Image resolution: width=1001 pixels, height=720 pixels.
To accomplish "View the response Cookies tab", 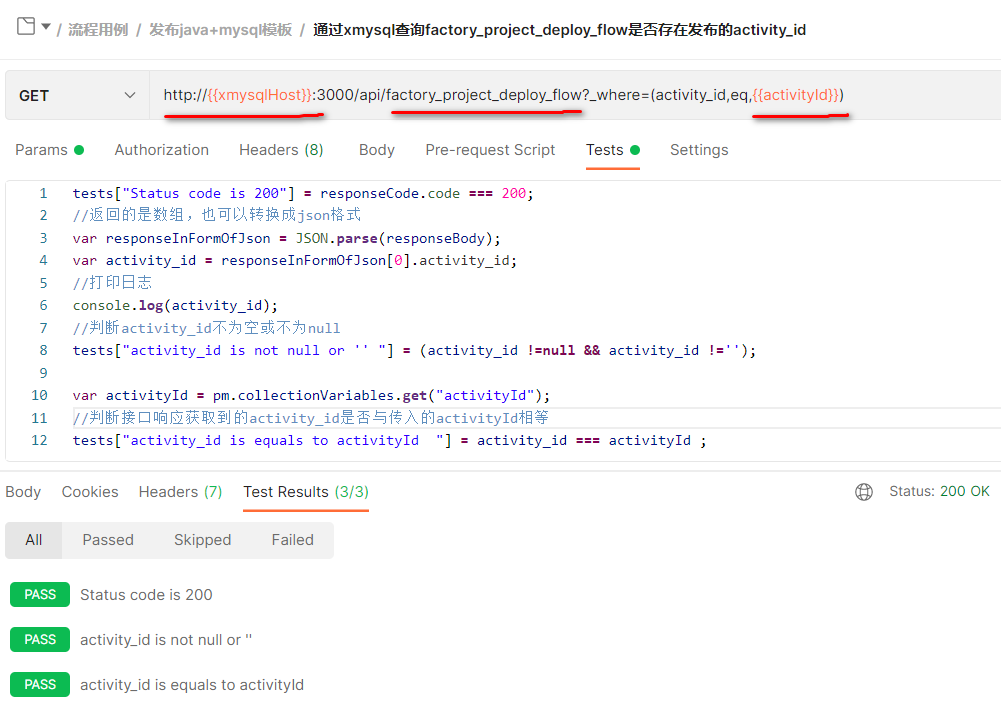I will point(90,492).
